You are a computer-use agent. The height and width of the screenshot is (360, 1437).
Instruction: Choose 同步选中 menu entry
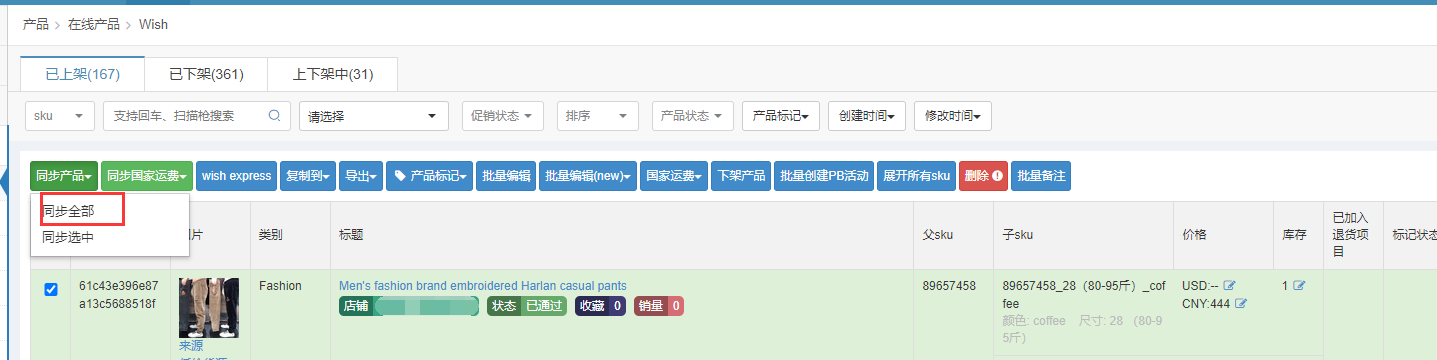tap(68, 238)
